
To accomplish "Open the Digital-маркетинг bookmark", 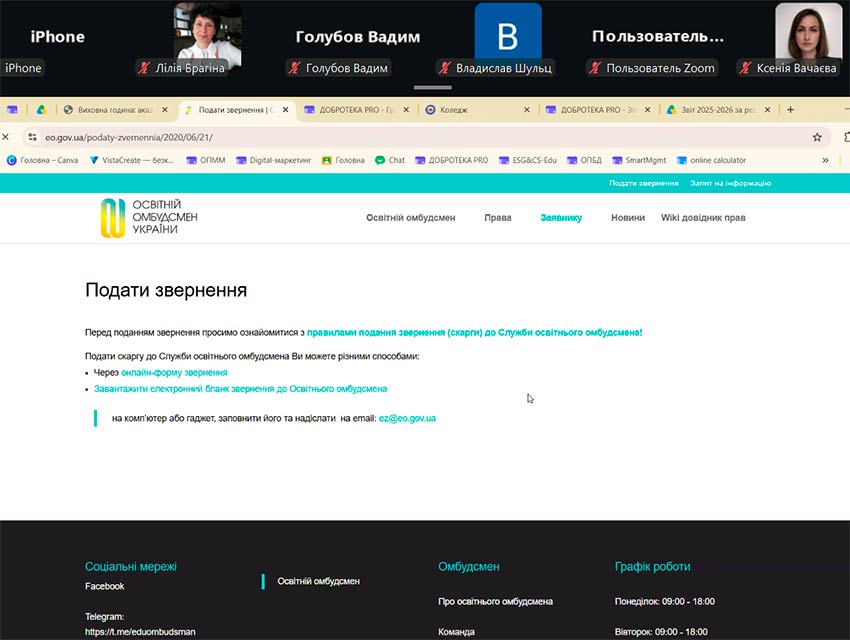I will click(x=274, y=160).
